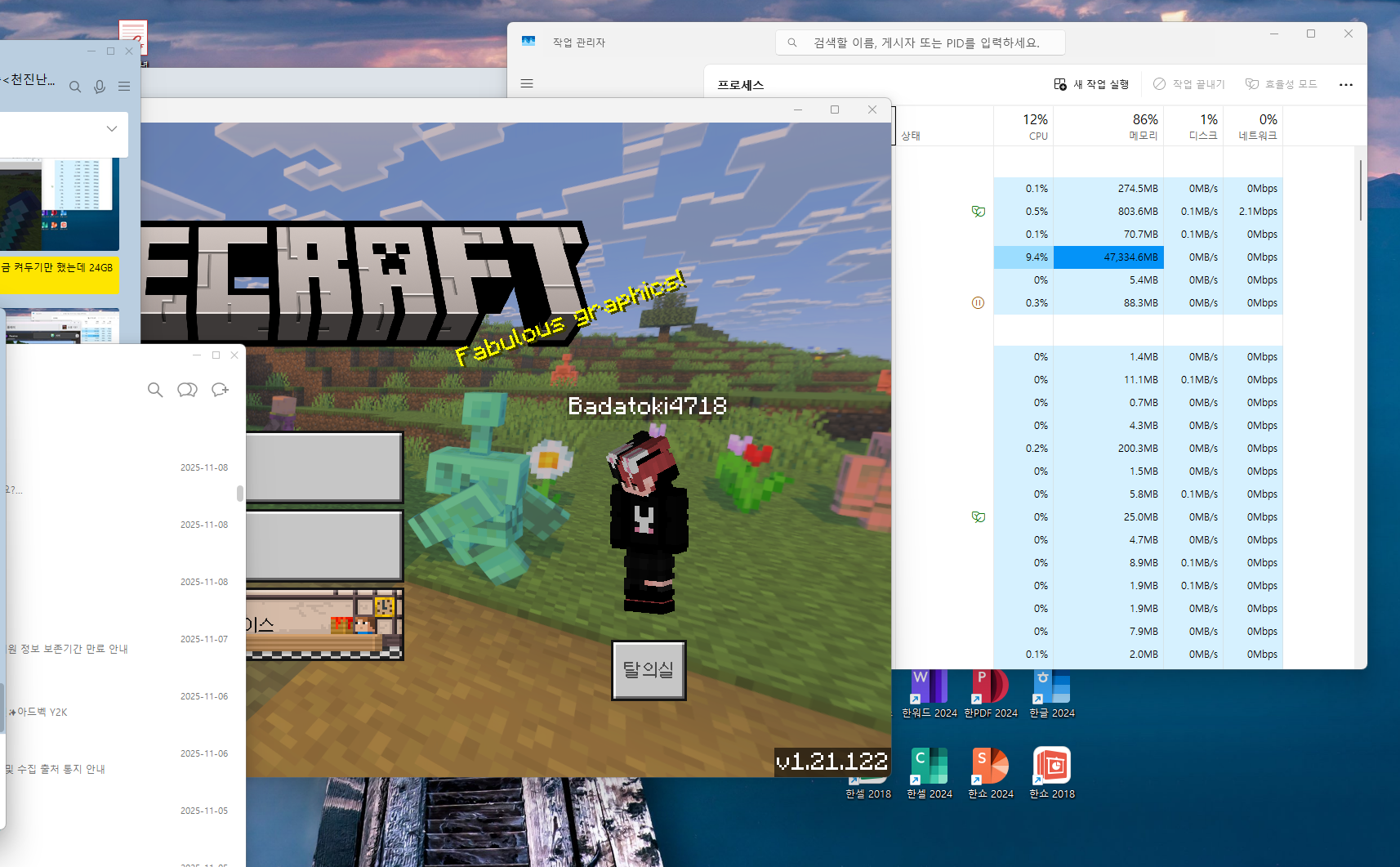Click the efficiency leaf icon in the 25.0MB row
Screen dimensions: 1400x867
click(x=979, y=517)
